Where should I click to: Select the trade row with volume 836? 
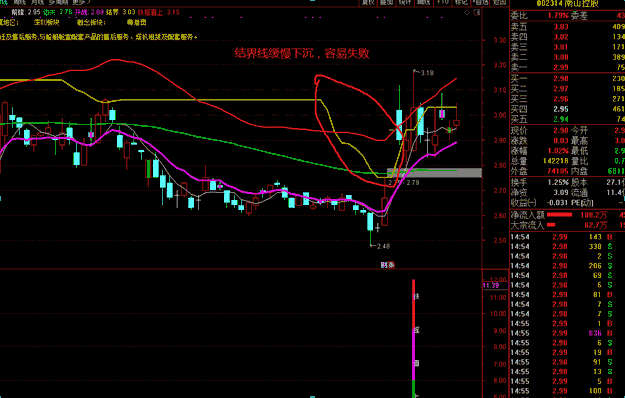click(x=568, y=333)
